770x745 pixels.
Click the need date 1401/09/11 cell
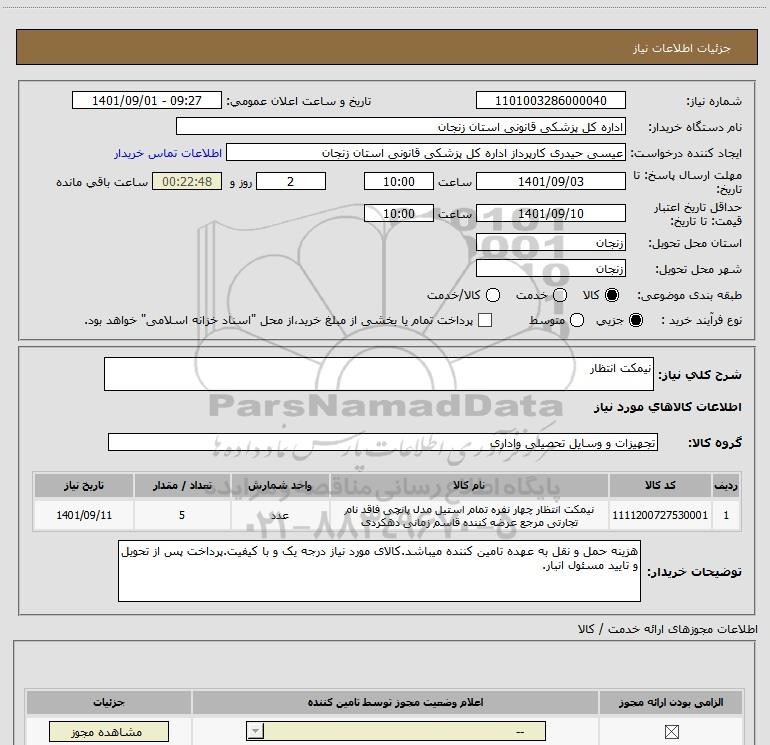point(83,515)
